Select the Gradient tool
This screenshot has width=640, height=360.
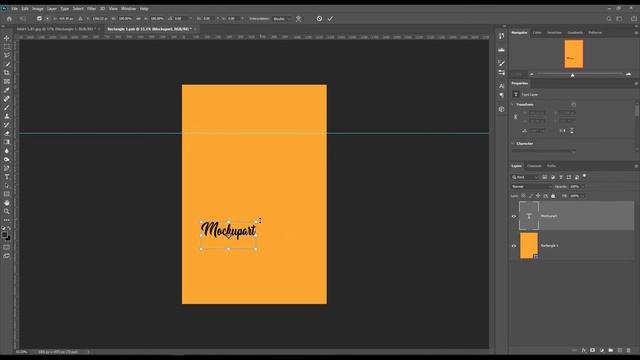pos(7,142)
